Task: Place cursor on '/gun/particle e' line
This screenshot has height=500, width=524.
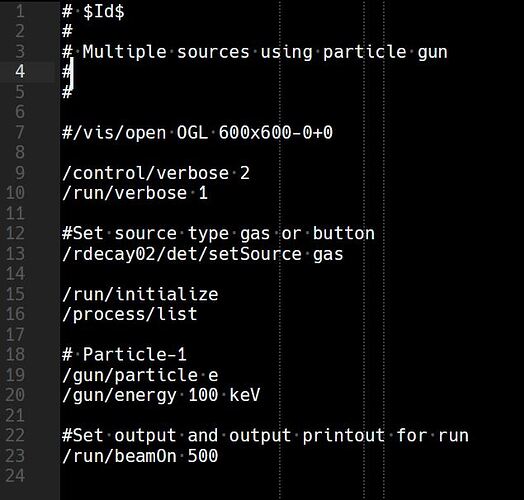Action: click(x=140, y=375)
